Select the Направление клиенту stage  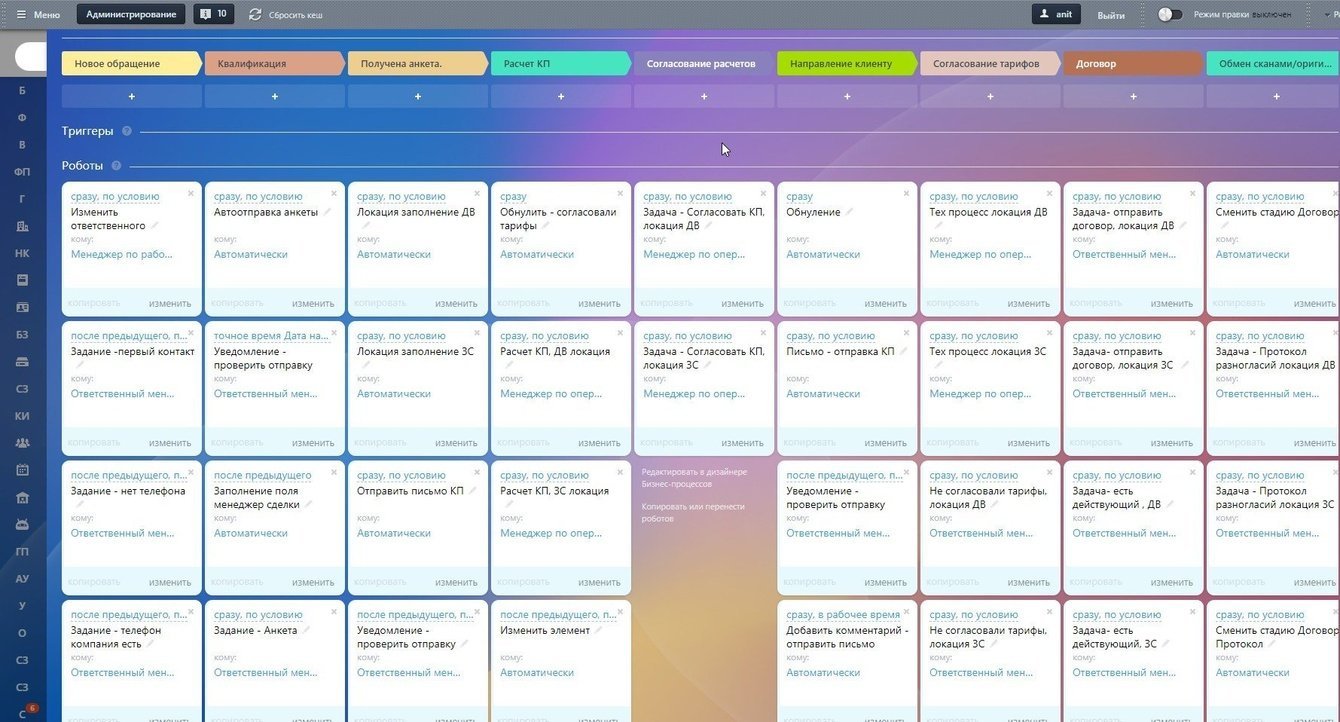(x=846, y=63)
